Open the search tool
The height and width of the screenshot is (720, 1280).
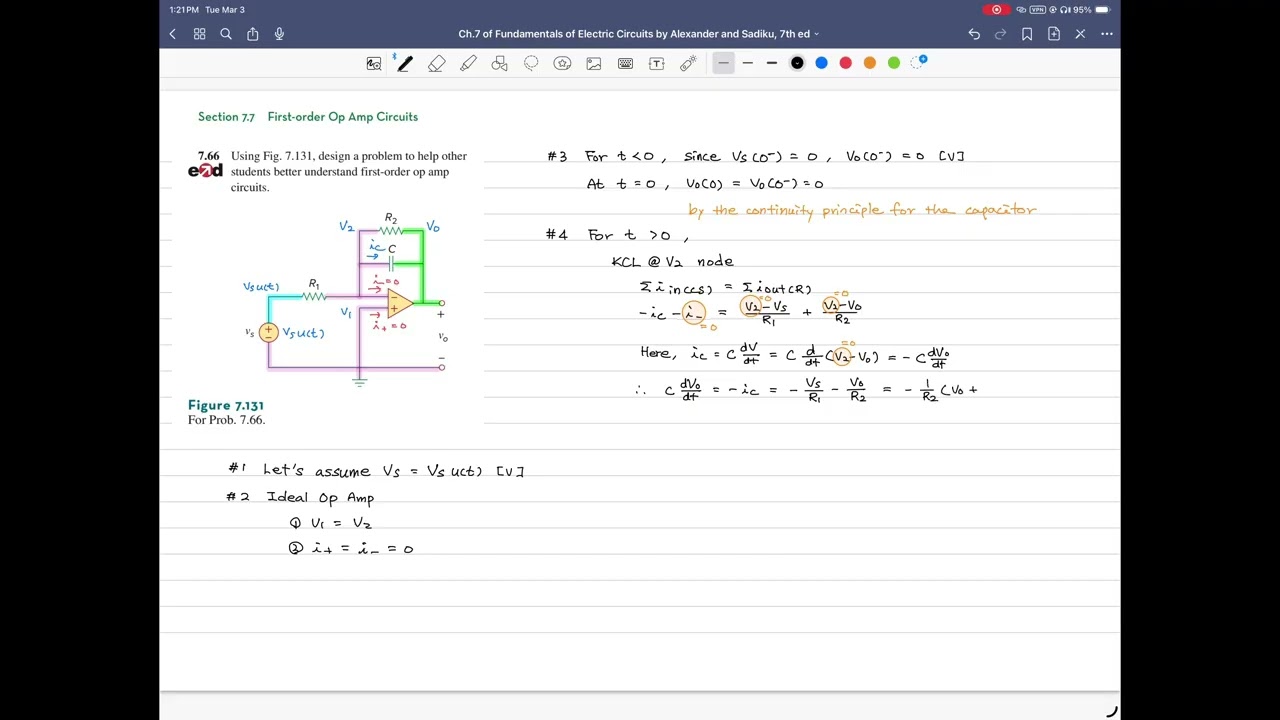(226, 34)
